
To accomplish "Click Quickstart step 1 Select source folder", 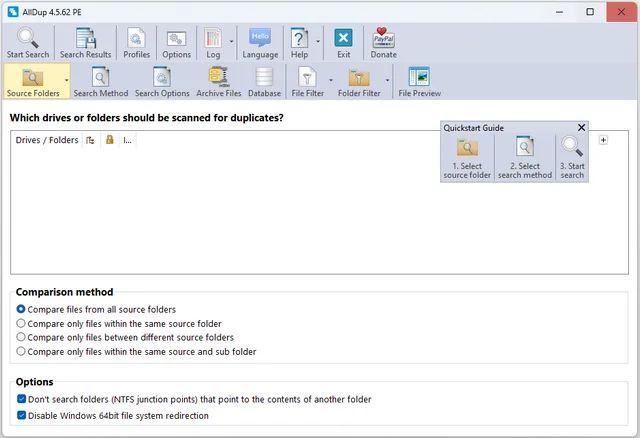I will coord(467,158).
